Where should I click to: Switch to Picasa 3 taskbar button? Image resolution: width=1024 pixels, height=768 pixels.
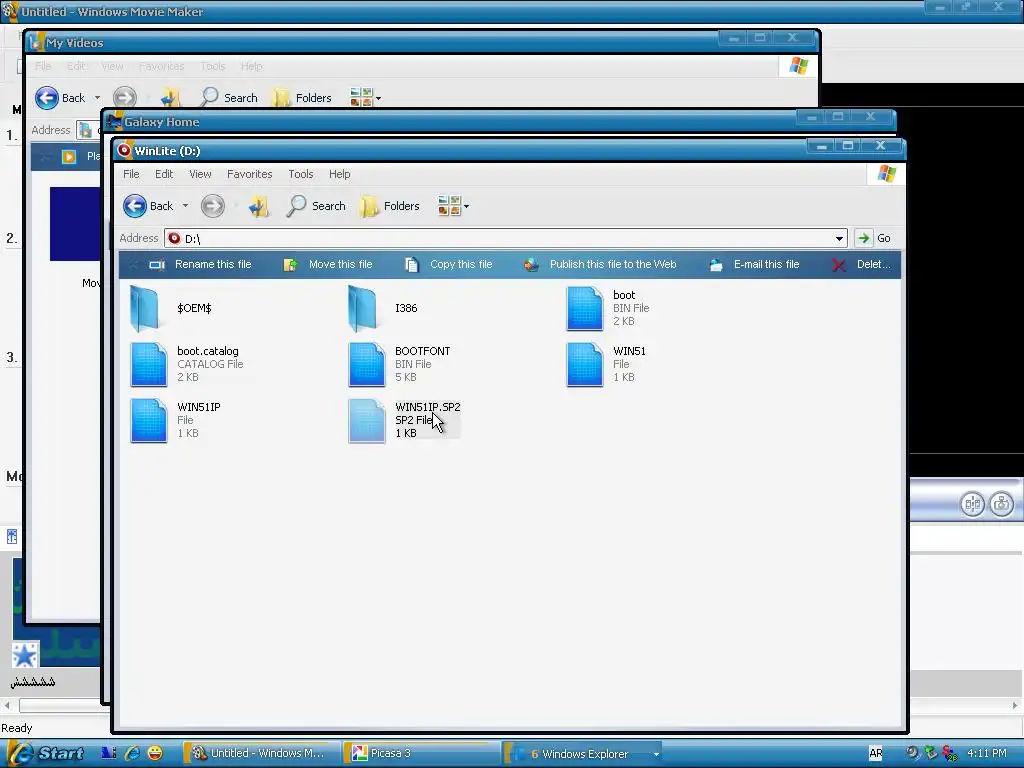click(x=422, y=754)
